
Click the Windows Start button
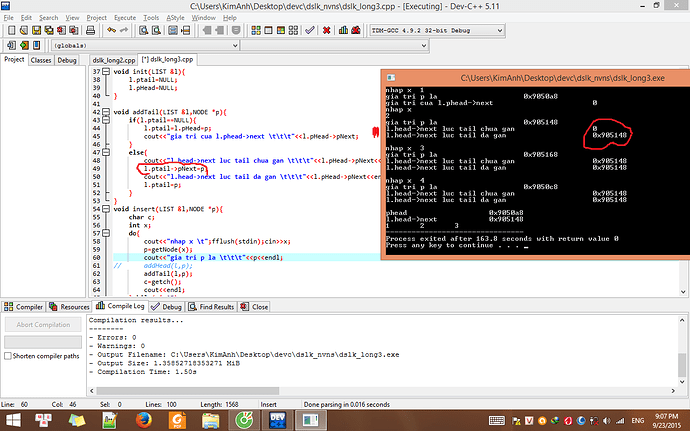[x=11, y=418]
